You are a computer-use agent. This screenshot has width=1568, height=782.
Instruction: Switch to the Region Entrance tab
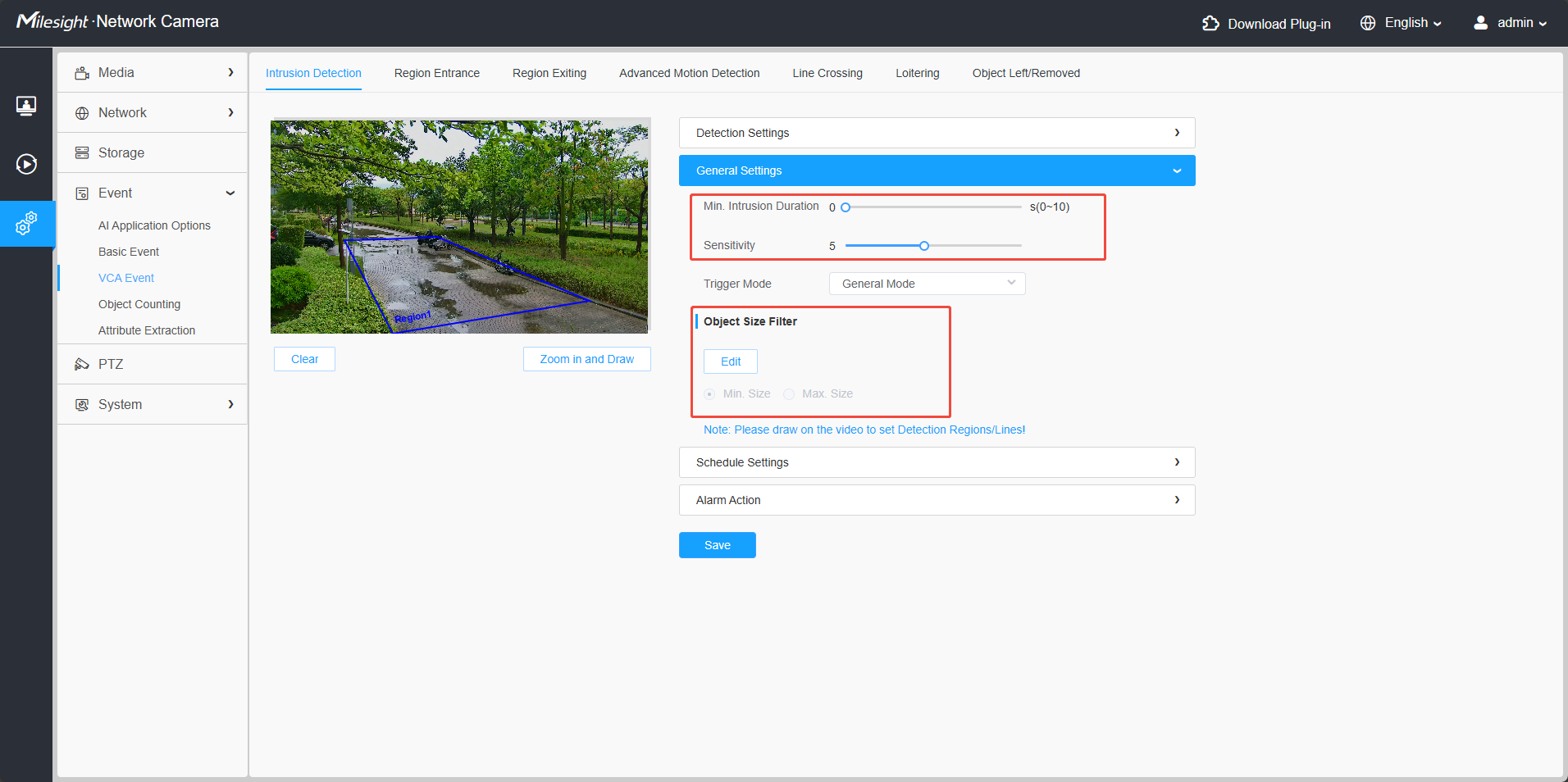437,73
